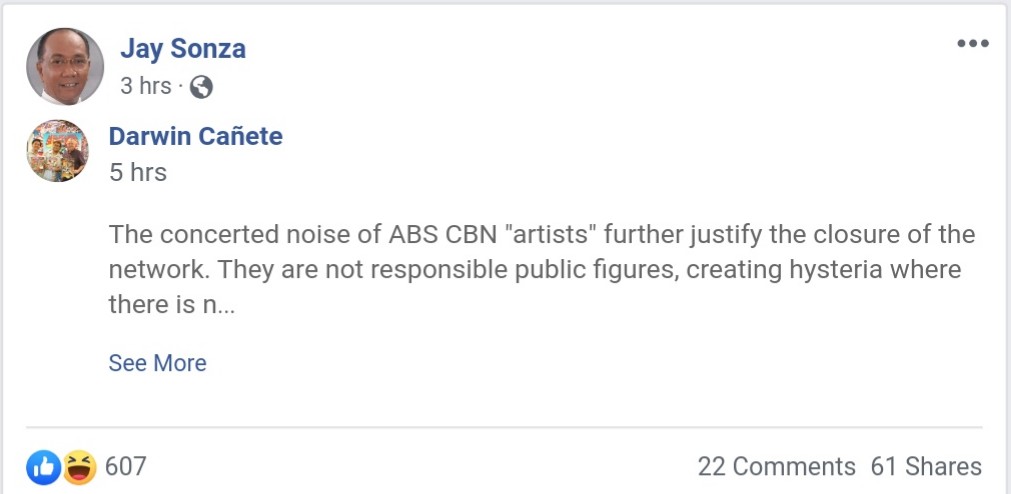Viewport: 1011px width, 494px height.
Task: Click the blue Like reaction icon
Action: coord(44,466)
